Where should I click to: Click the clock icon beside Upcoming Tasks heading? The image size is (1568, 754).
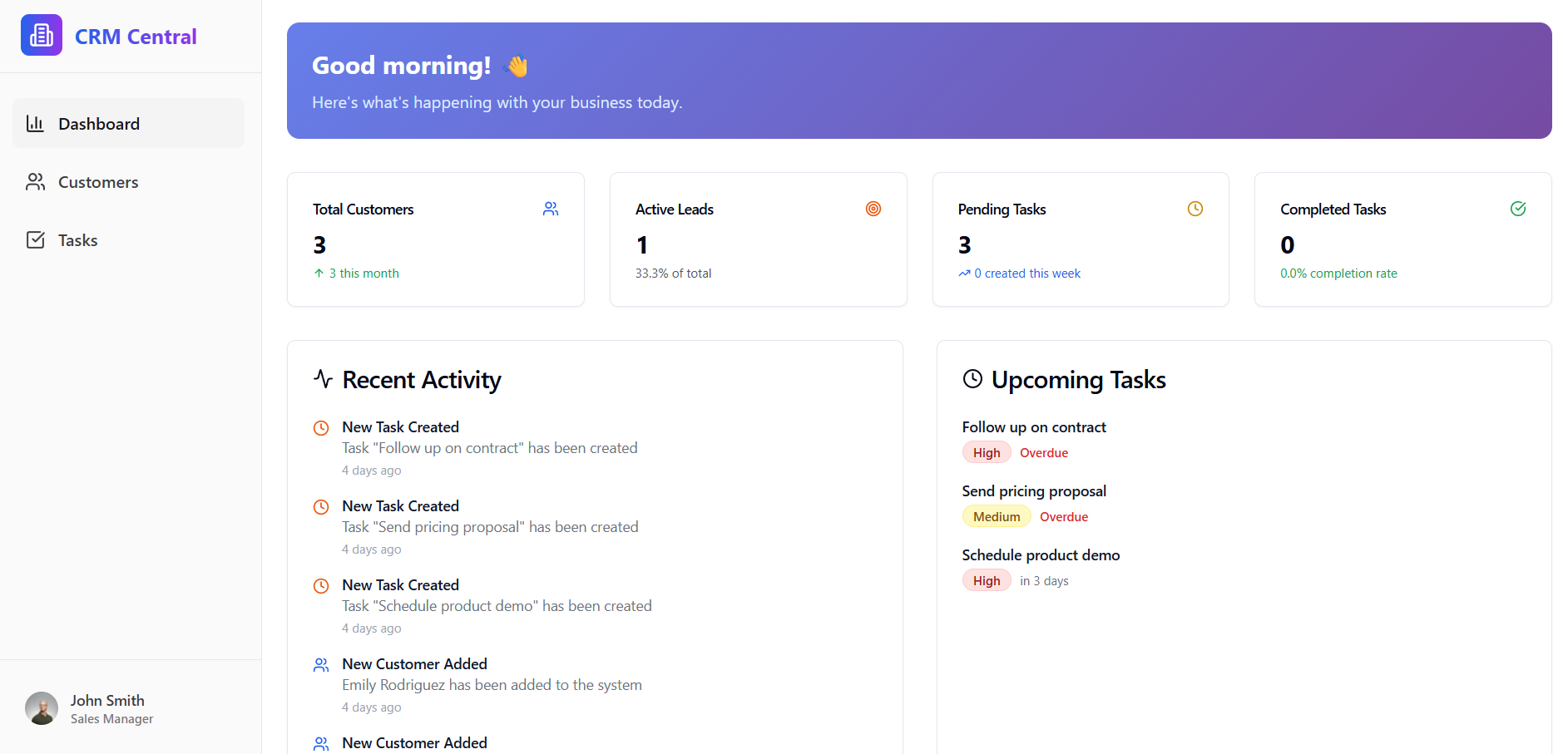pos(972,379)
